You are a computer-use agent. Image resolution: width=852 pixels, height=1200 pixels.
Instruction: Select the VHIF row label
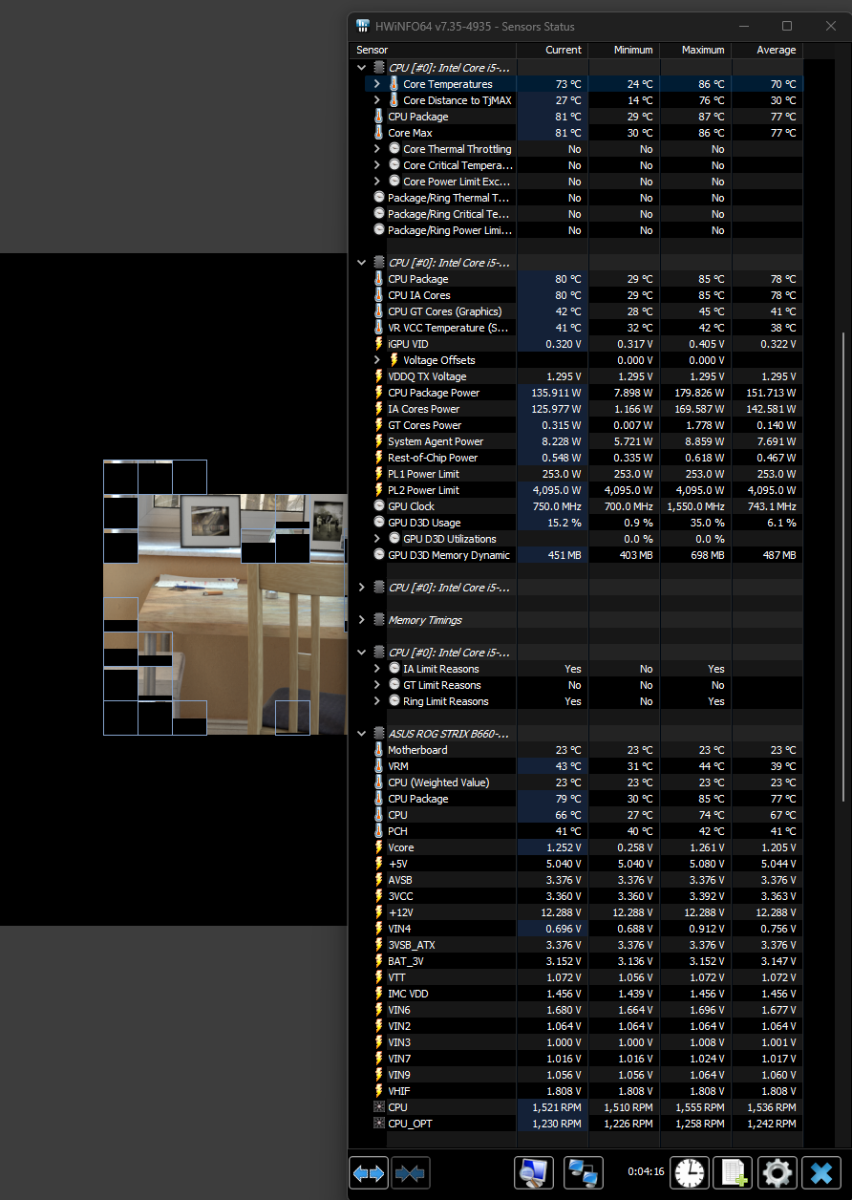[x=399, y=1091]
